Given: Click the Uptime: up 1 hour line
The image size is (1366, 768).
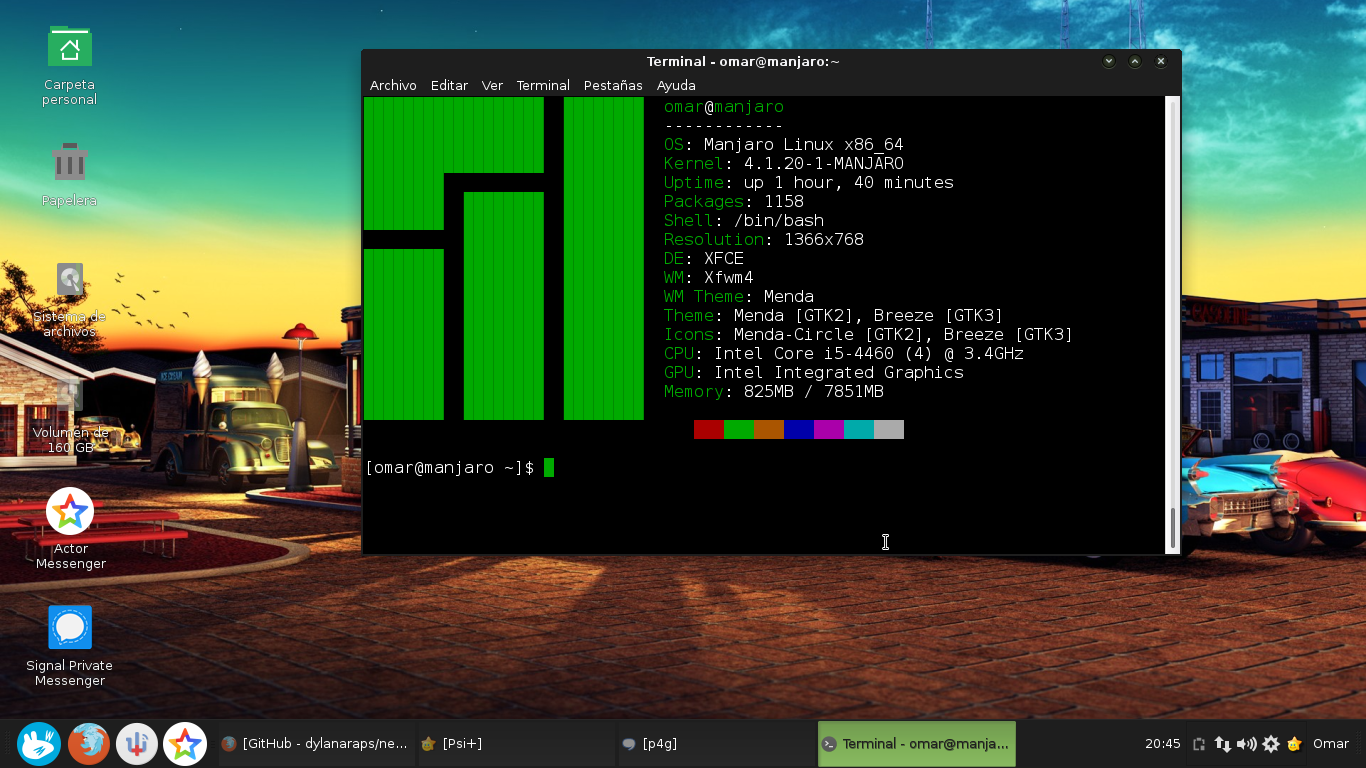Looking at the screenshot, I should [x=809, y=182].
